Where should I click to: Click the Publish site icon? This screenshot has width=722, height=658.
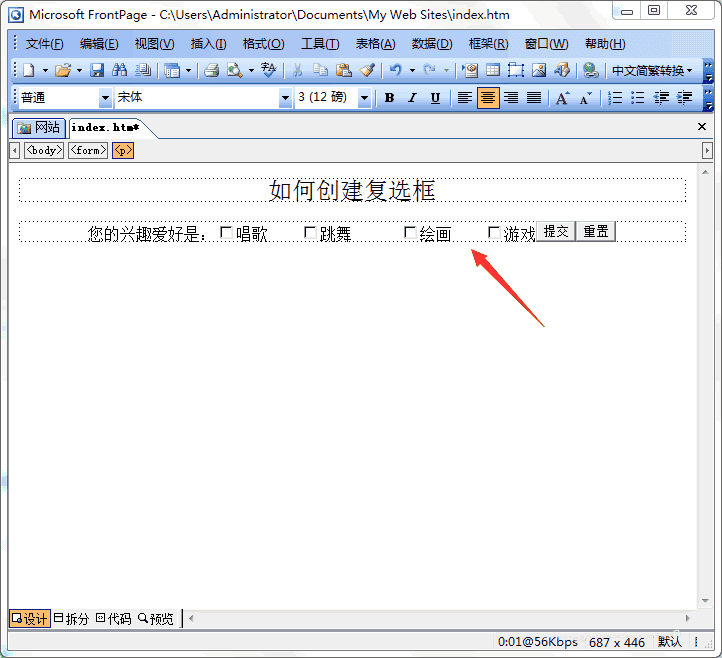coord(143,70)
